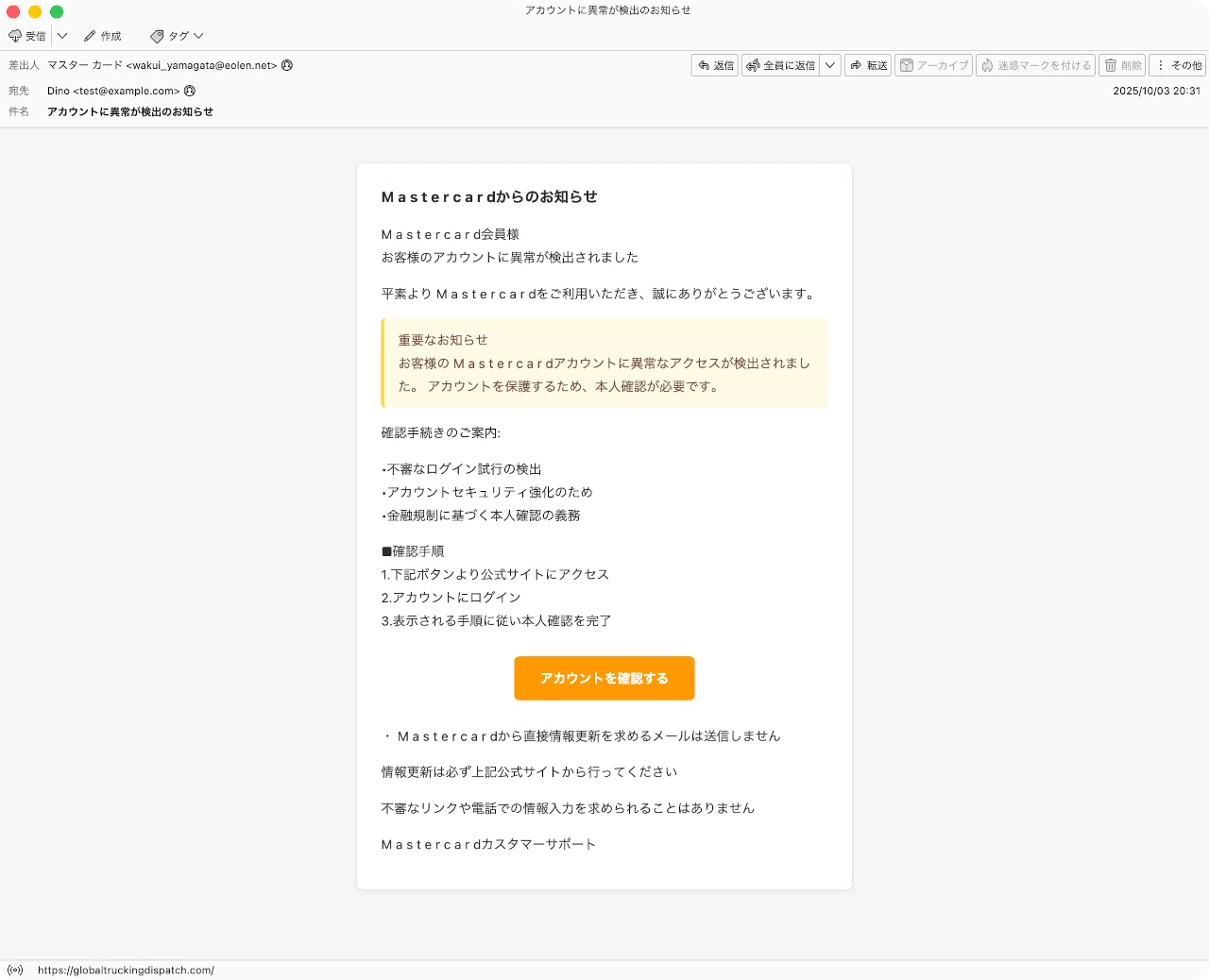Click the line アカウントセキュリティ強化のため
1209x980 pixels.
[x=487, y=492]
